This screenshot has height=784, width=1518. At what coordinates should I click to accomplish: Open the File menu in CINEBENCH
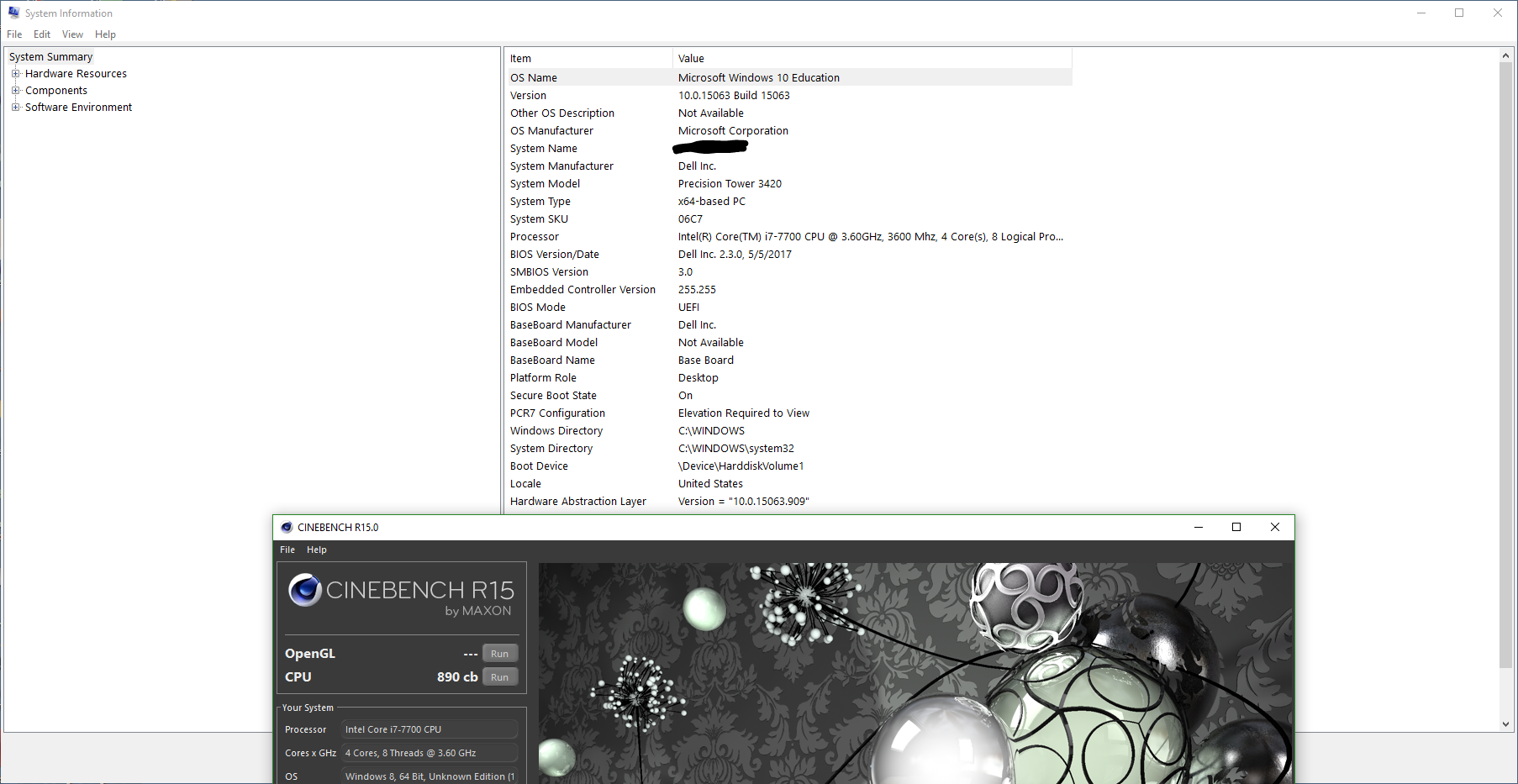coord(287,550)
